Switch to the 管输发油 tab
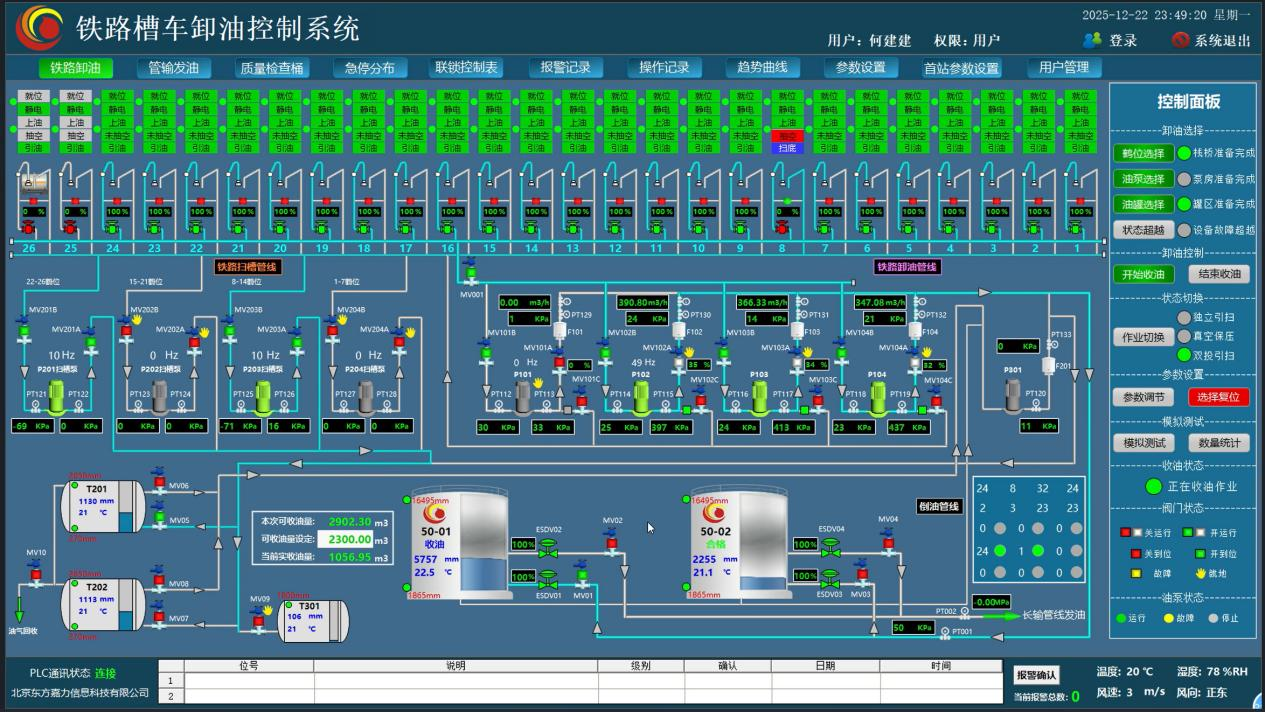This screenshot has height=712, width=1265. [173, 68]
